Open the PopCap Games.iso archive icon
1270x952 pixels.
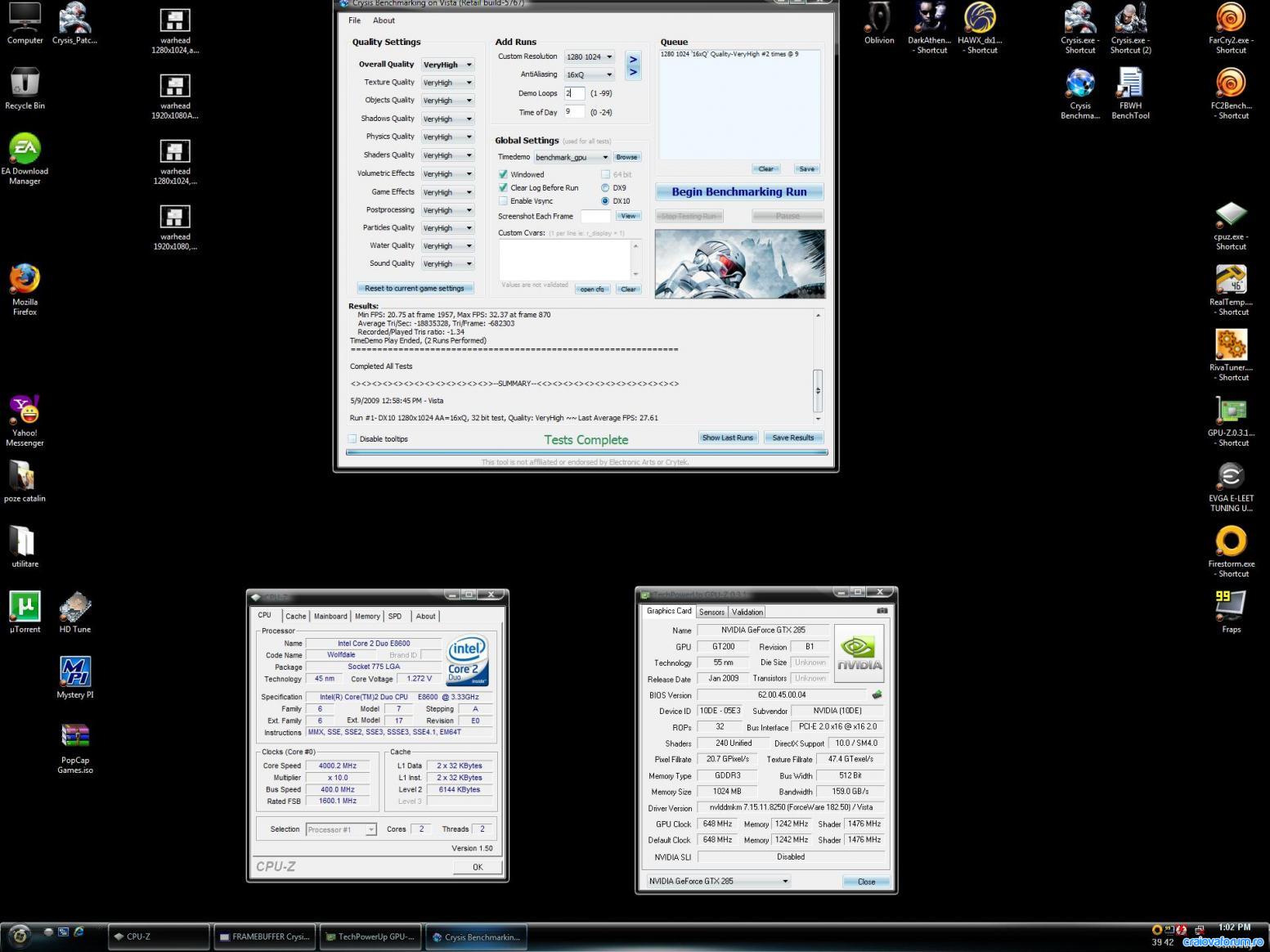(75, 748)
